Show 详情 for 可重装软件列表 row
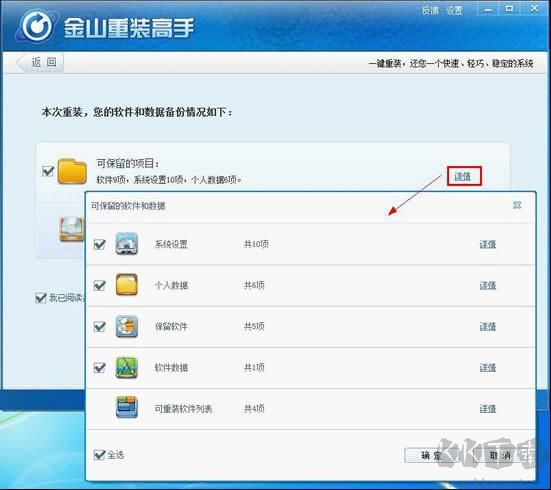551x490 pixels. [x=488, y=409]
